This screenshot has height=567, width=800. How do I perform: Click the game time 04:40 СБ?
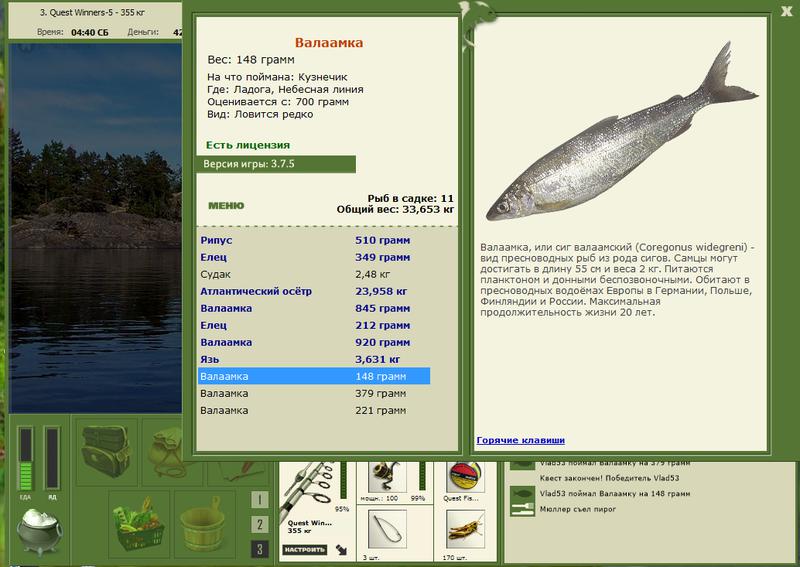click(90, 32)
